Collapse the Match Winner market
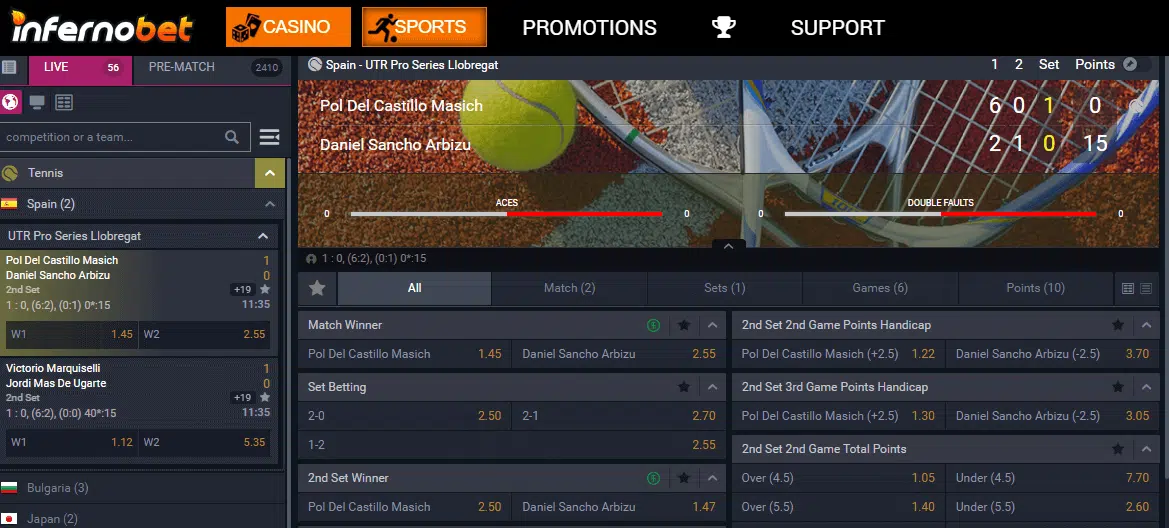The width and height of the screenshot is (1169, 528). (712, 325)
